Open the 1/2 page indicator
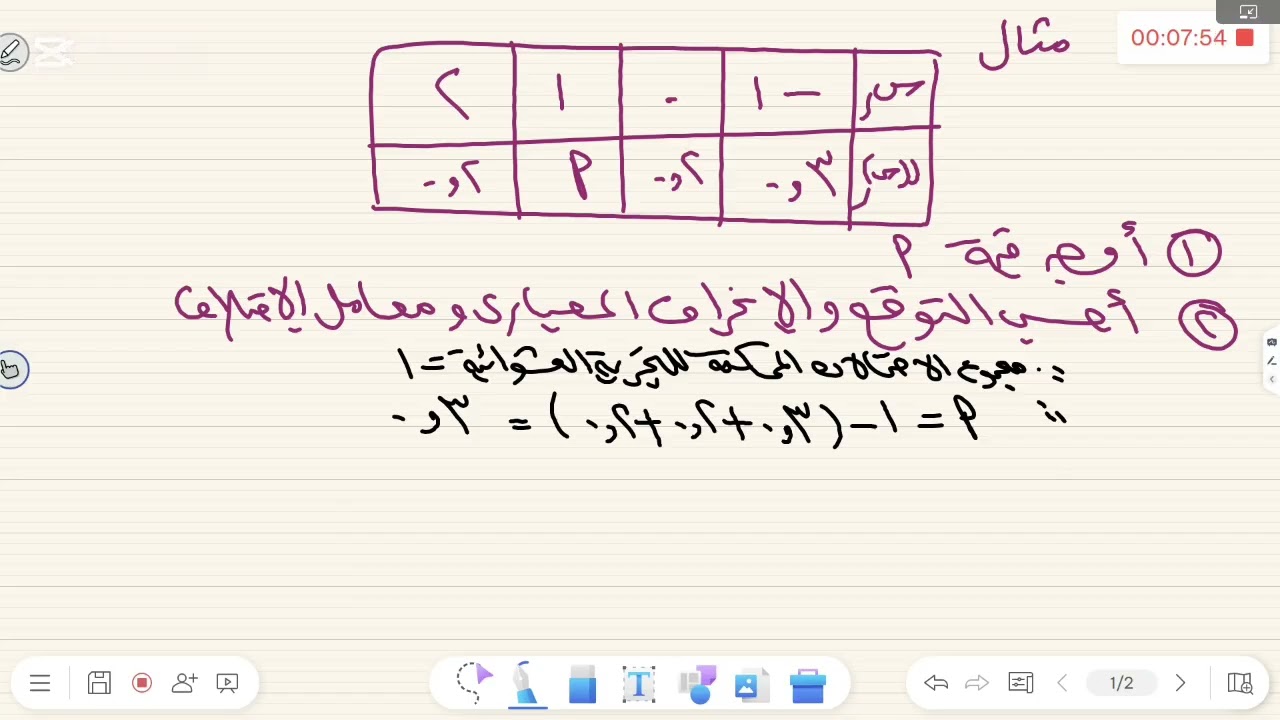 (1121, 683)
